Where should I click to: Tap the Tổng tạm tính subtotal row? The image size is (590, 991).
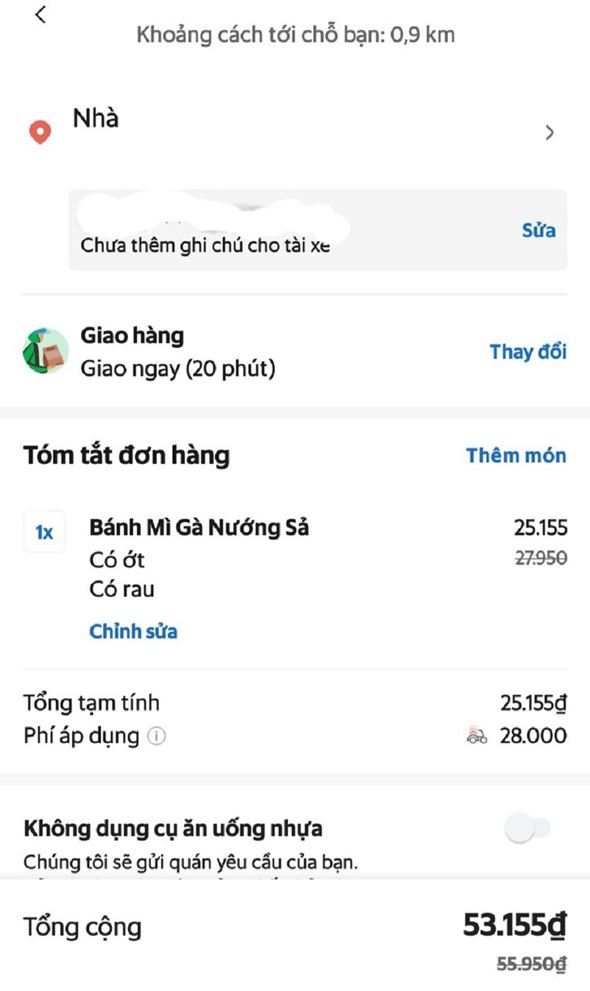[x=295, y=703]
